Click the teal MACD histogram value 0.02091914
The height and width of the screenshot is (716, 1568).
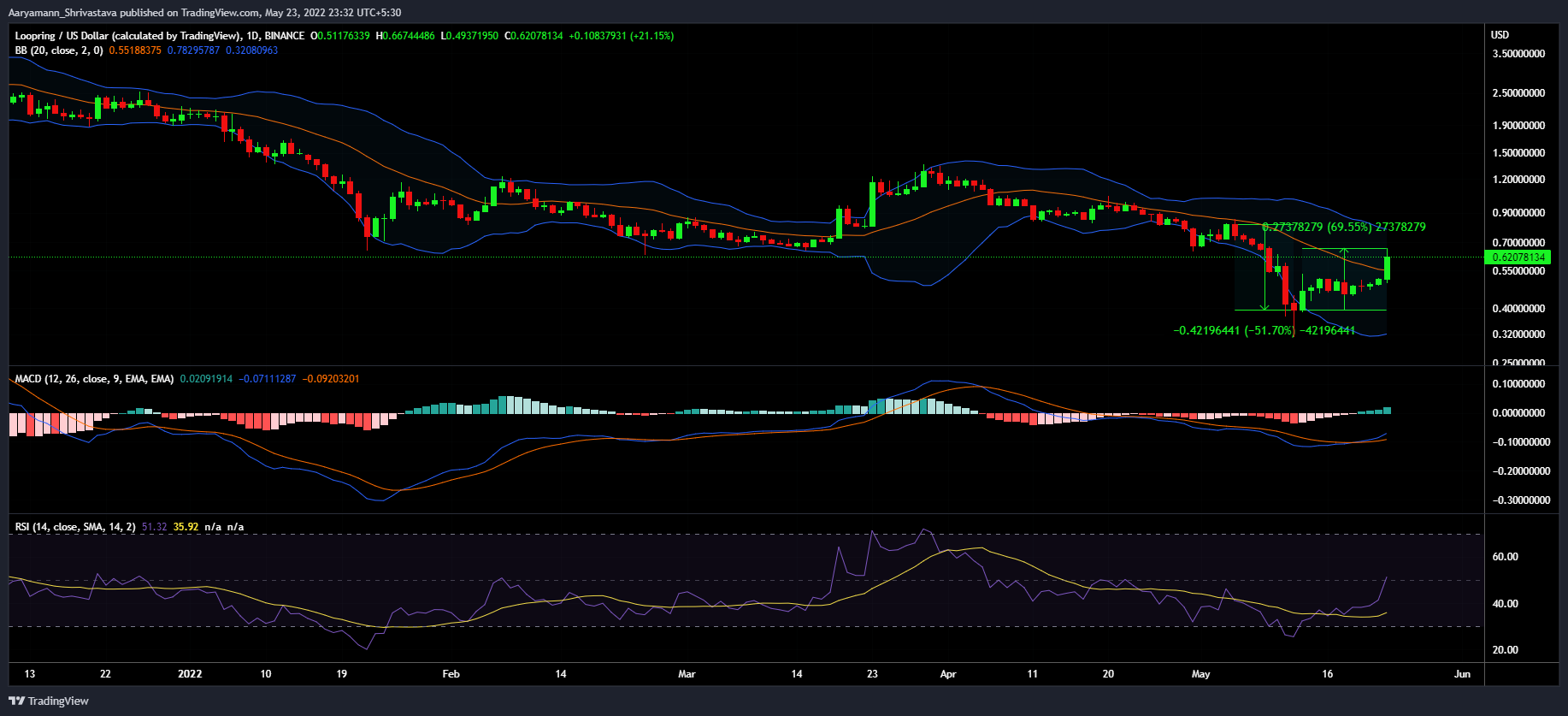click(x=206, y=379)
